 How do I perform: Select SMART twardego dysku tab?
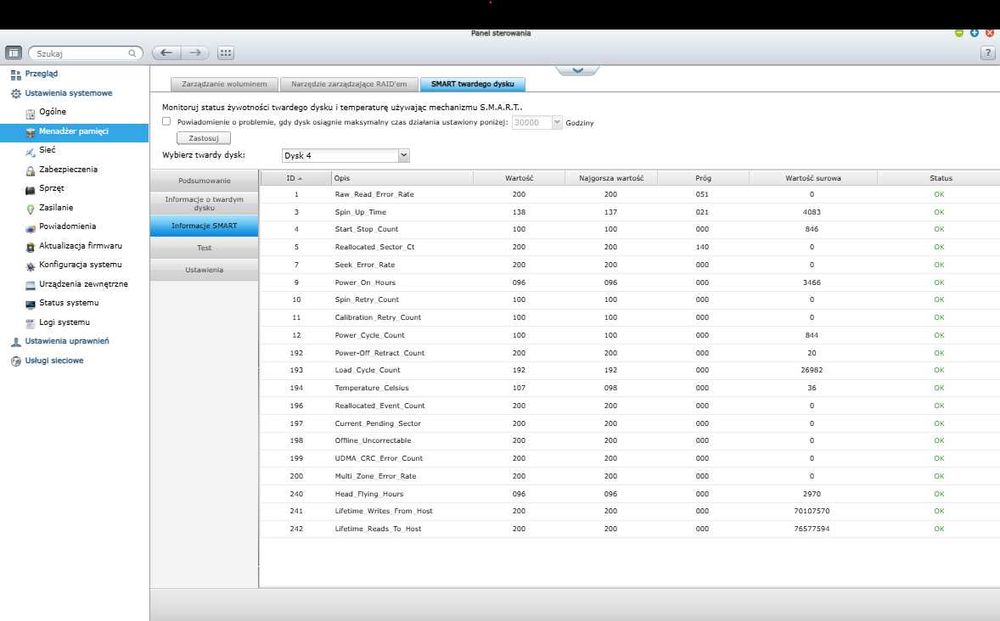(x=473, y=84)
